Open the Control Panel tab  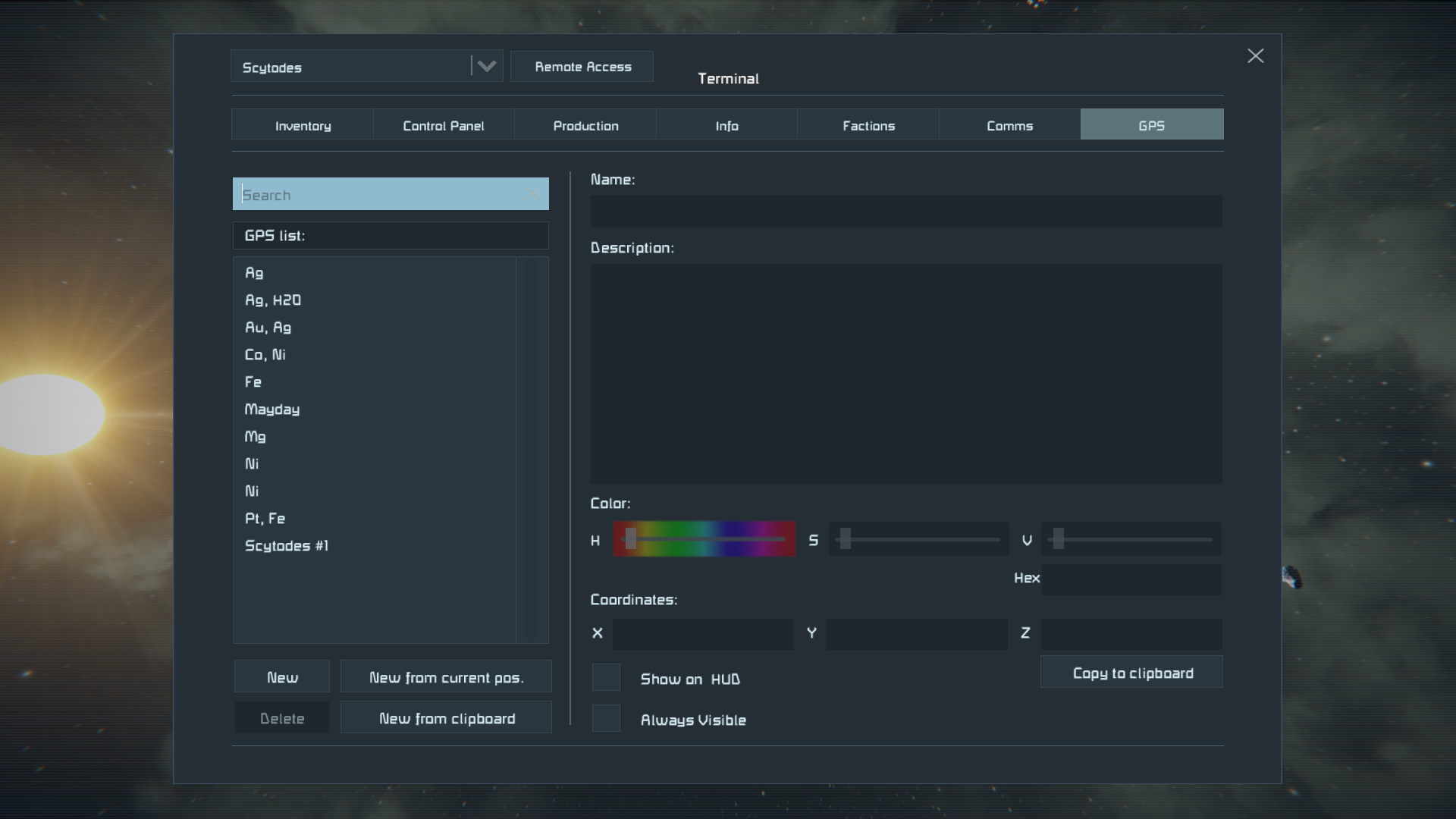[444, 125]
